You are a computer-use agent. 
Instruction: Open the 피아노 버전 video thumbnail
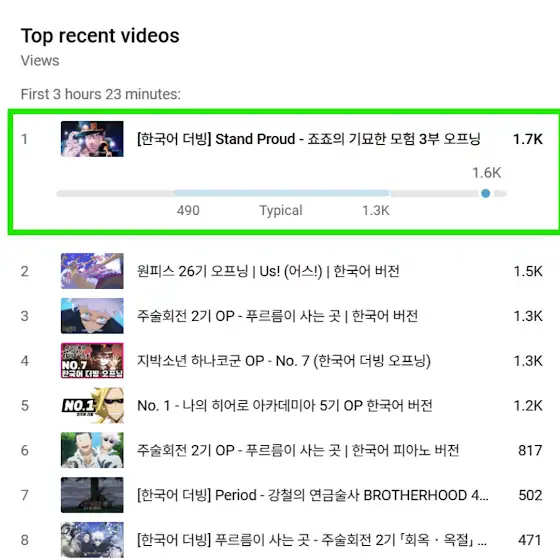click(92, 450)
